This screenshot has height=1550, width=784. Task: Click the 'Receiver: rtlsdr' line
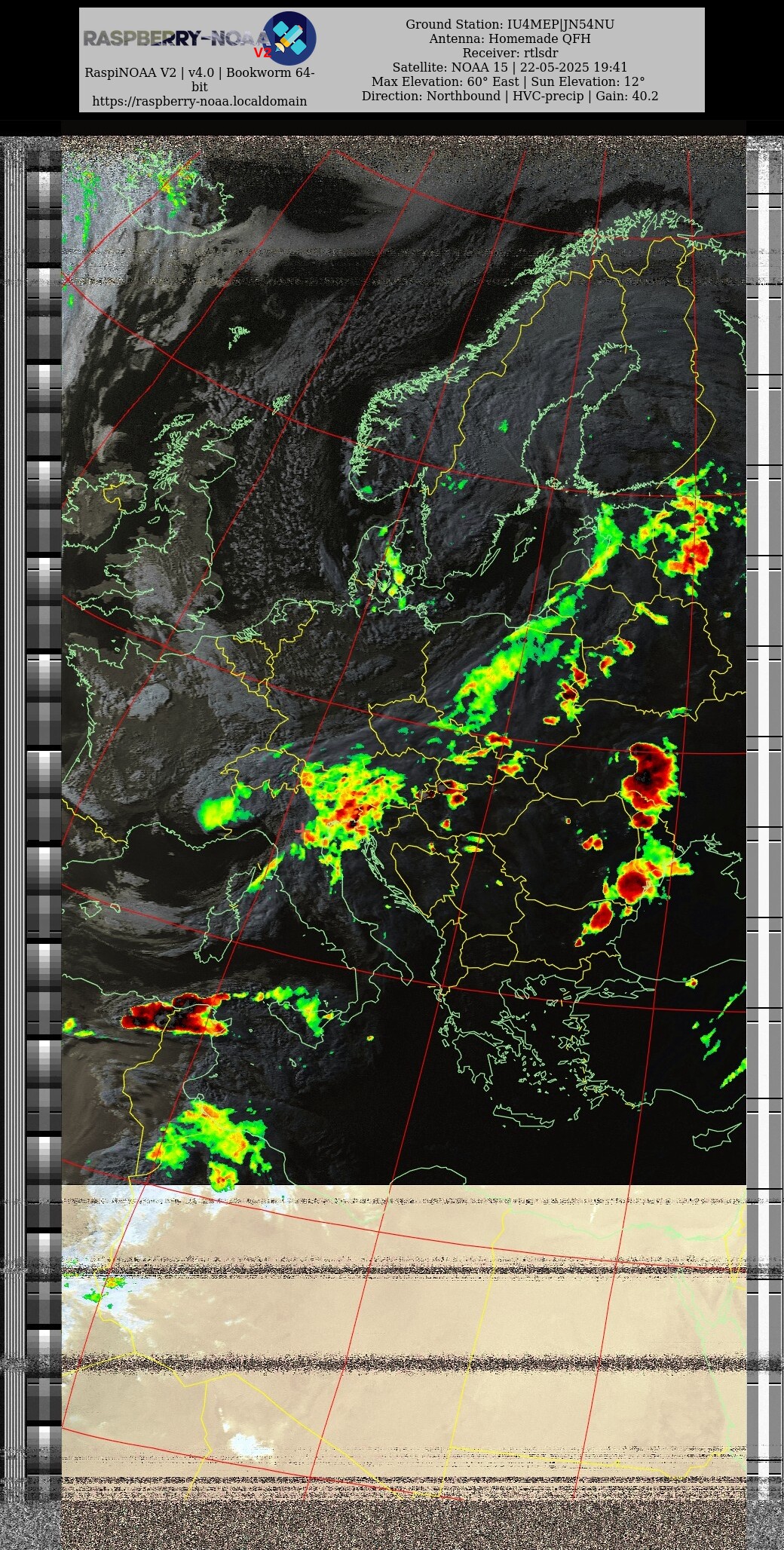click(x=510, y=53)
